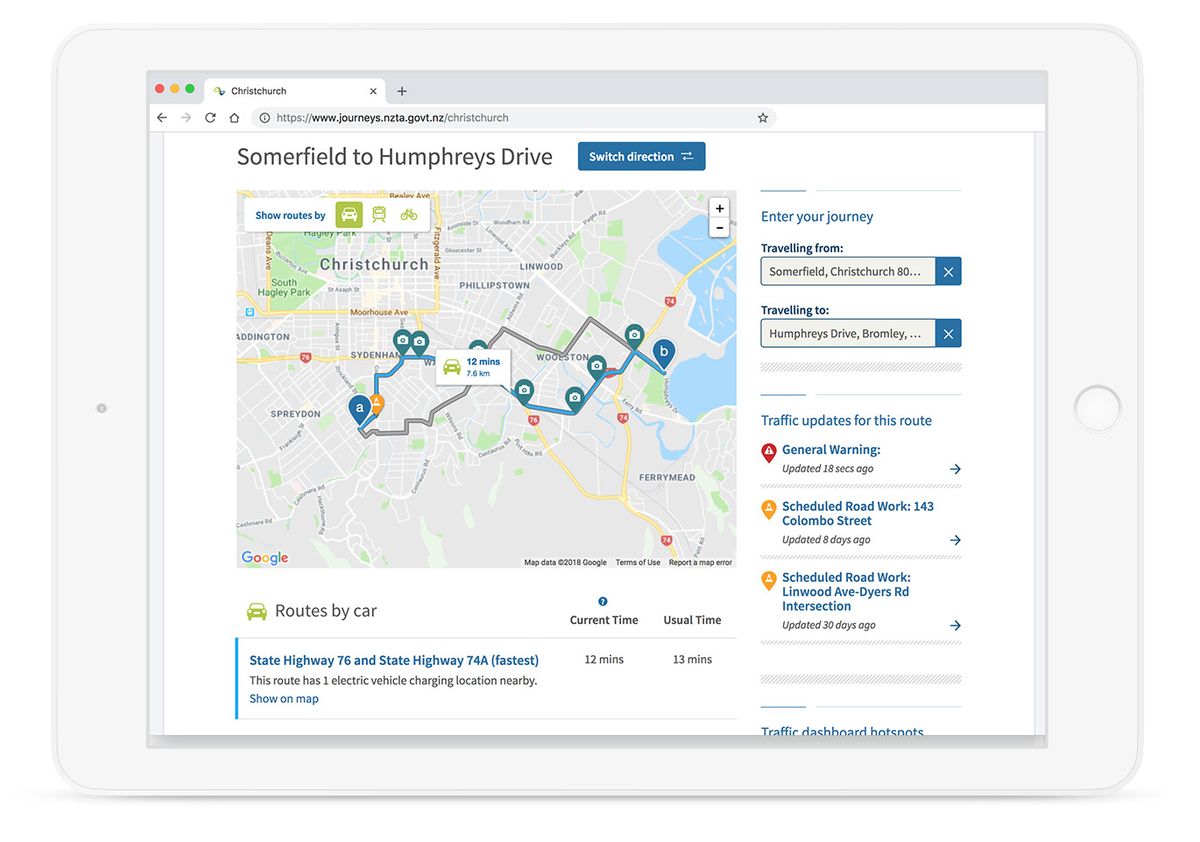This screenshot has width=1200, height=842.
Task: Open the General Warning traffic update
Action: pos(831,450)
